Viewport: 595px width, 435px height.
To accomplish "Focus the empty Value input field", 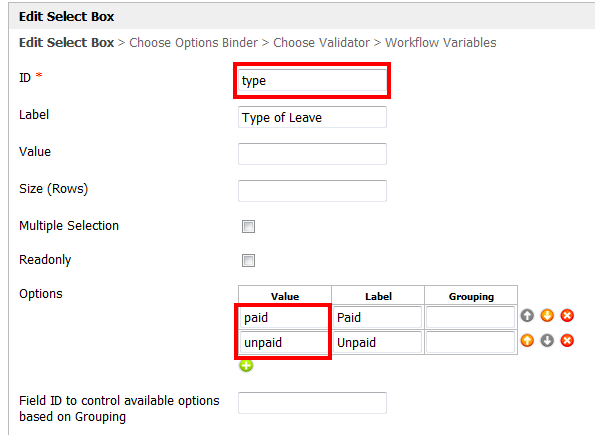I will 312,154.
